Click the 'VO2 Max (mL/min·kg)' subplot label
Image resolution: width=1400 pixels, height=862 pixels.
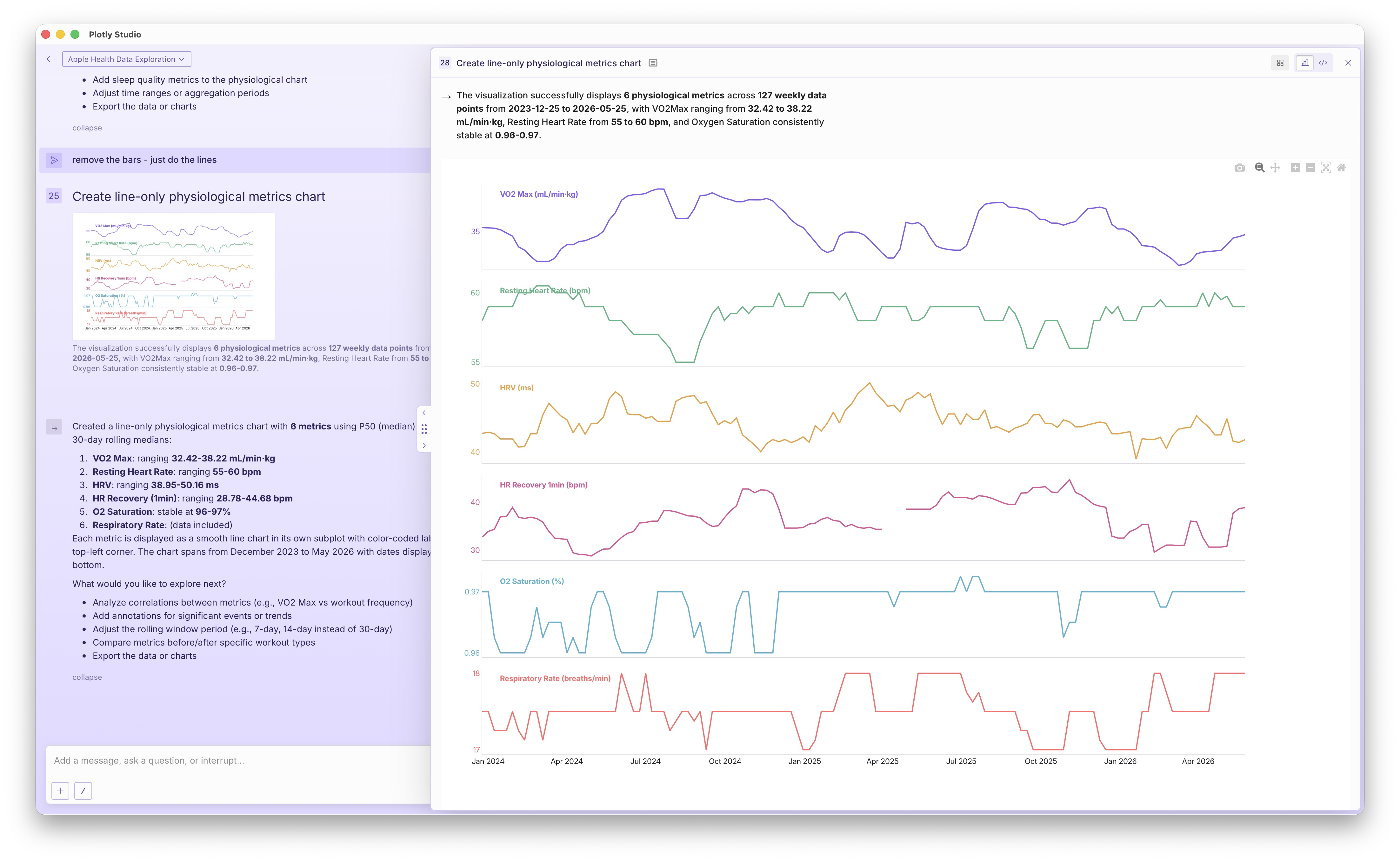[539, 195]
